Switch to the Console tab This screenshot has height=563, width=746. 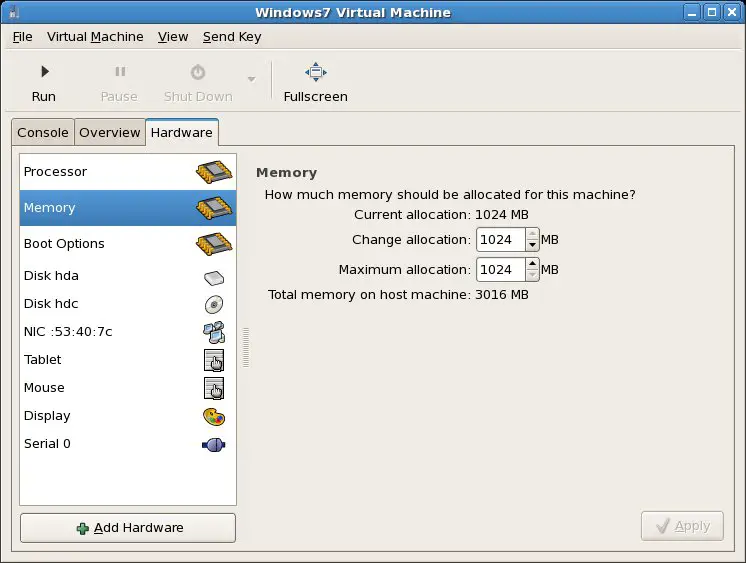(43, 132)
